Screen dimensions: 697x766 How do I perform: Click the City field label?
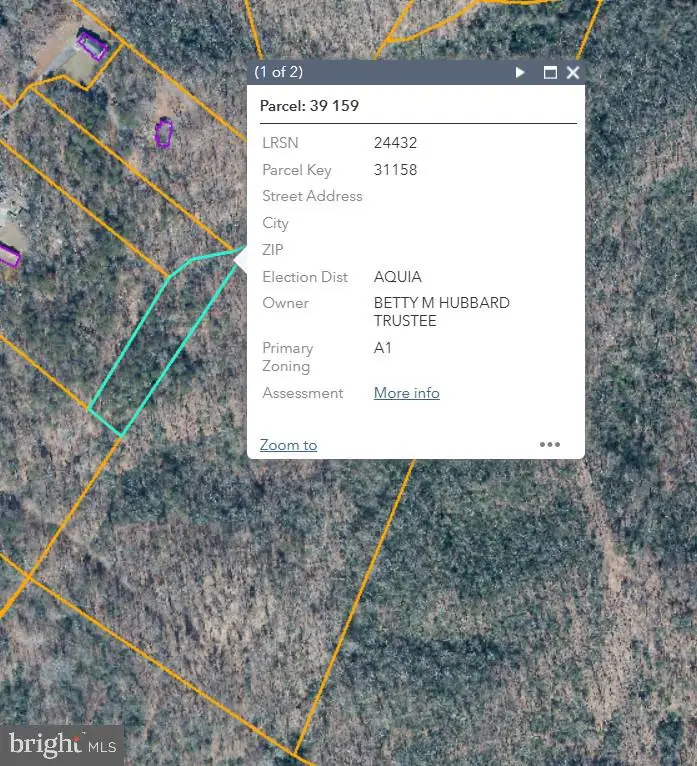[275, 223]
